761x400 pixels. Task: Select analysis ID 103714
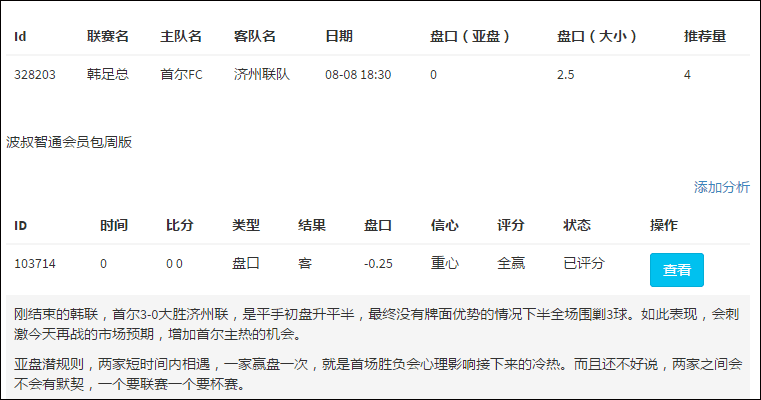pos(35,264)
